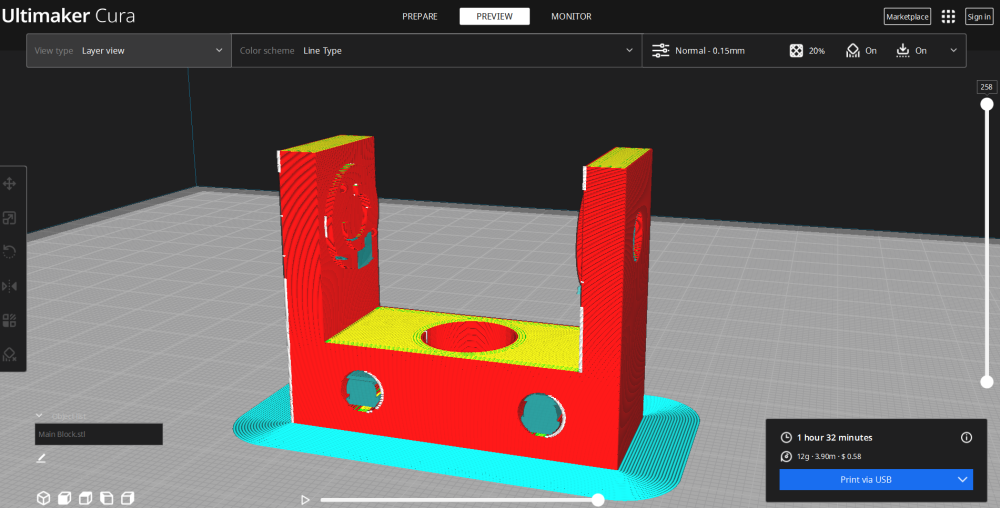
Task: Show print time info details icon
Action: point(966,437)
